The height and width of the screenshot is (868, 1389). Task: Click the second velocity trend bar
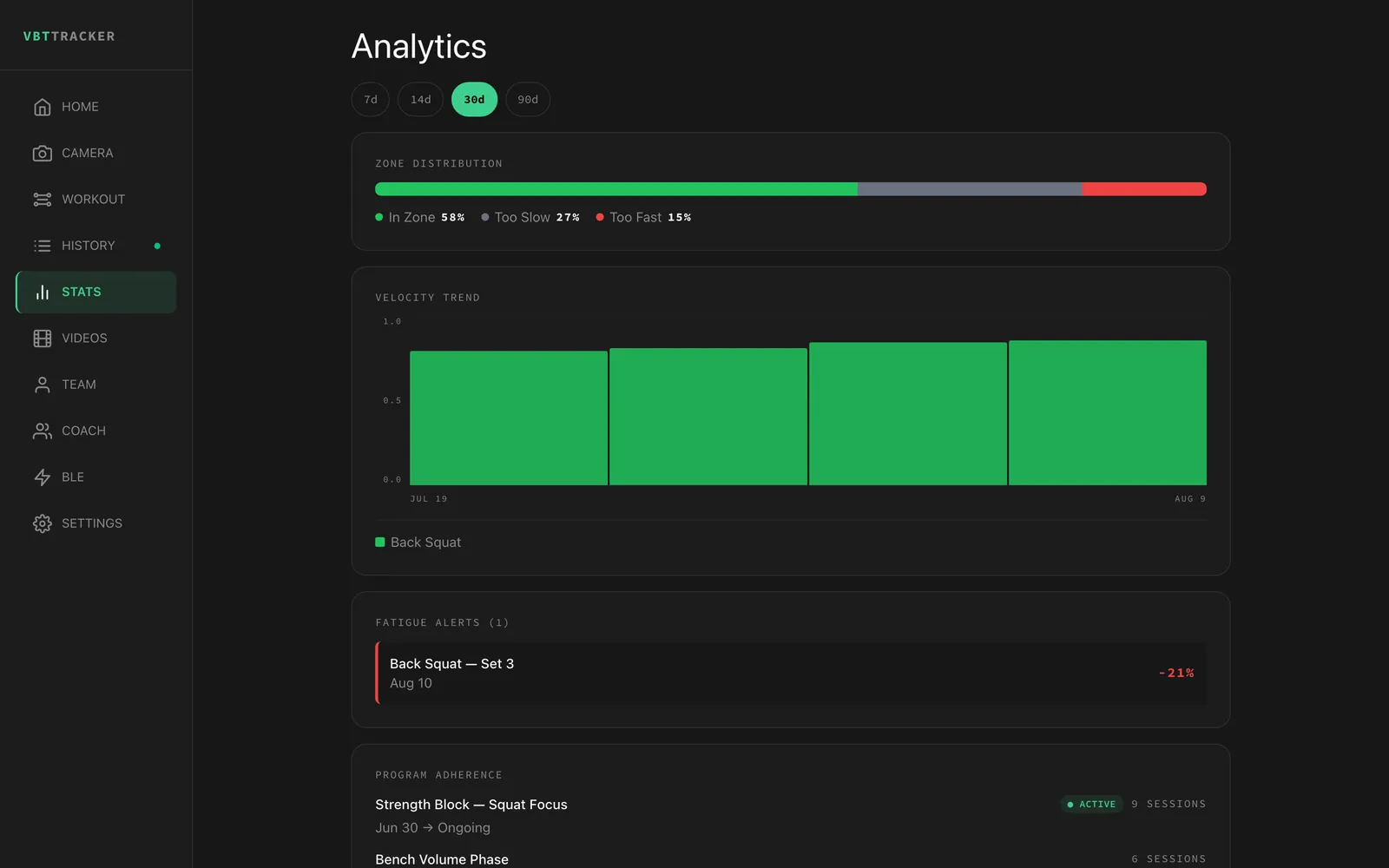[708, 417]
